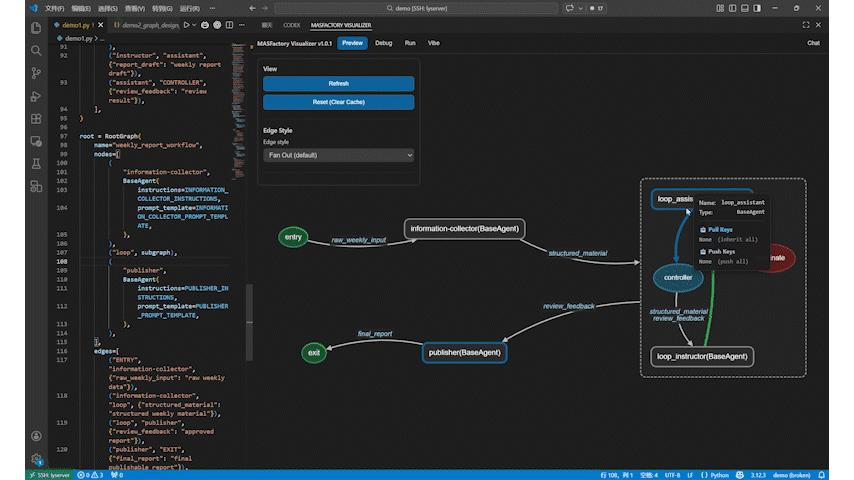The width and height of the screenshot is (854, 480).
Task: Go forward with the navigation right arrow
Action: point(265,8)
